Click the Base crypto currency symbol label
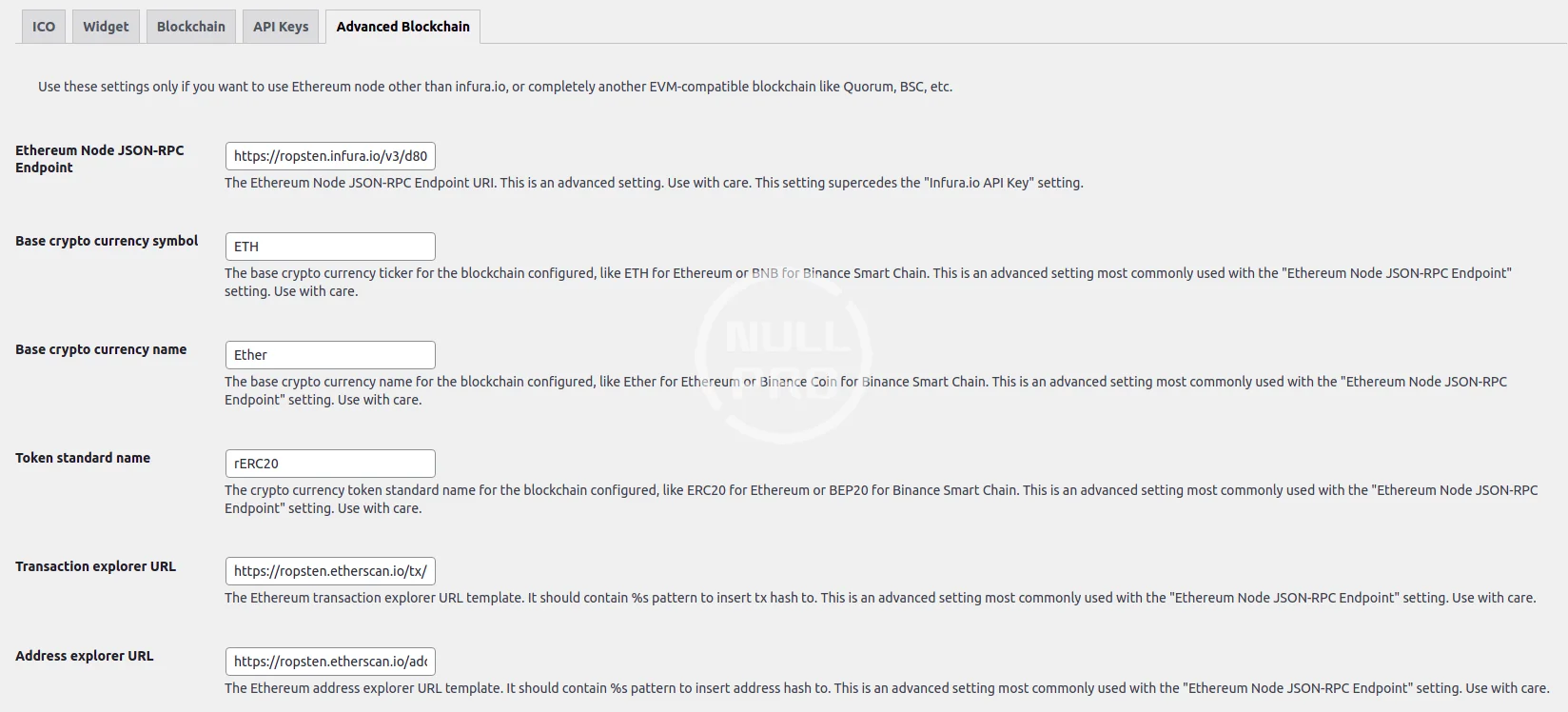 coord(107,241)
